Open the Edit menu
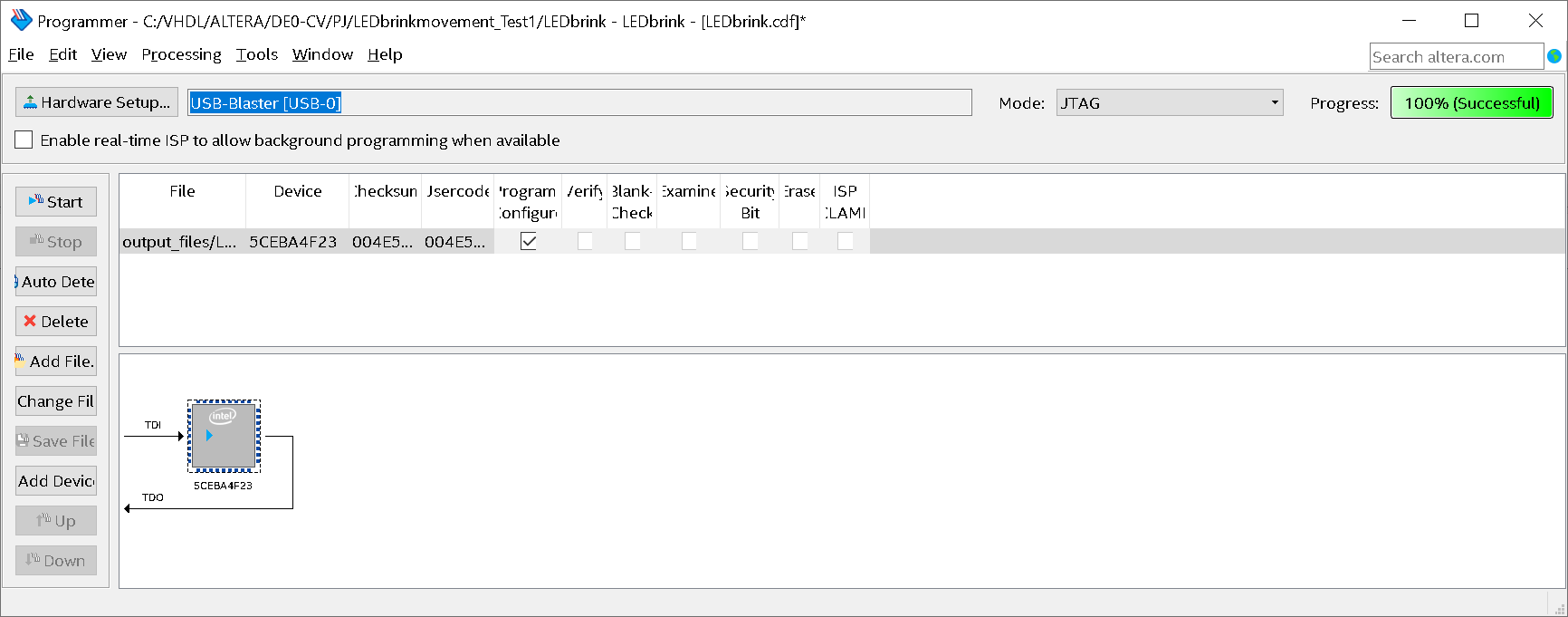The image size is (1568, 617). point(62,54)
